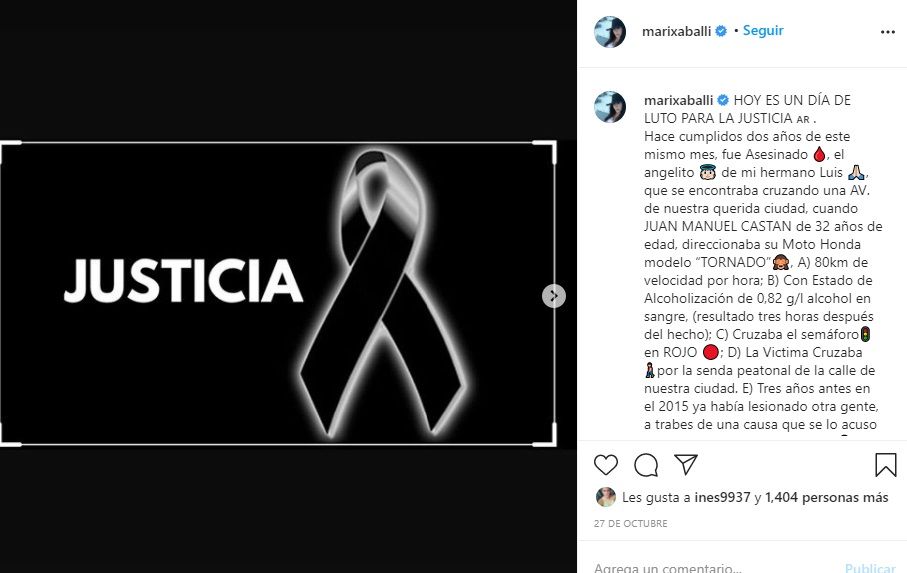Open ines9937 small avatar near likes

(606, 497)
